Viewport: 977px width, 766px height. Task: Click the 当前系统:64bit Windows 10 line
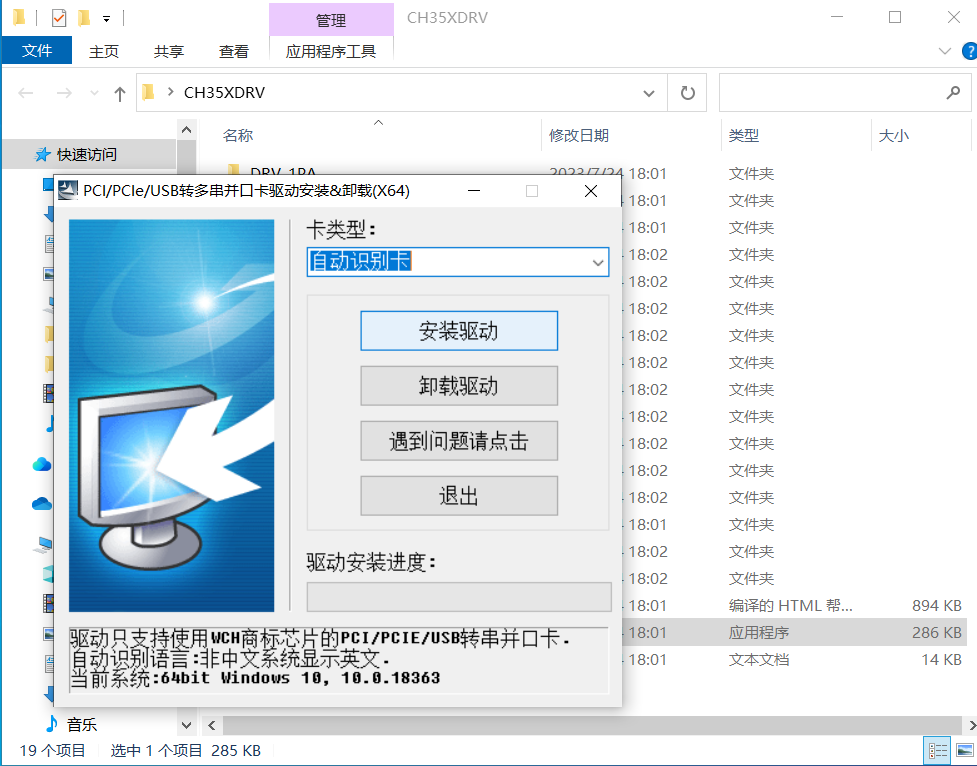[x=255, y=678]
